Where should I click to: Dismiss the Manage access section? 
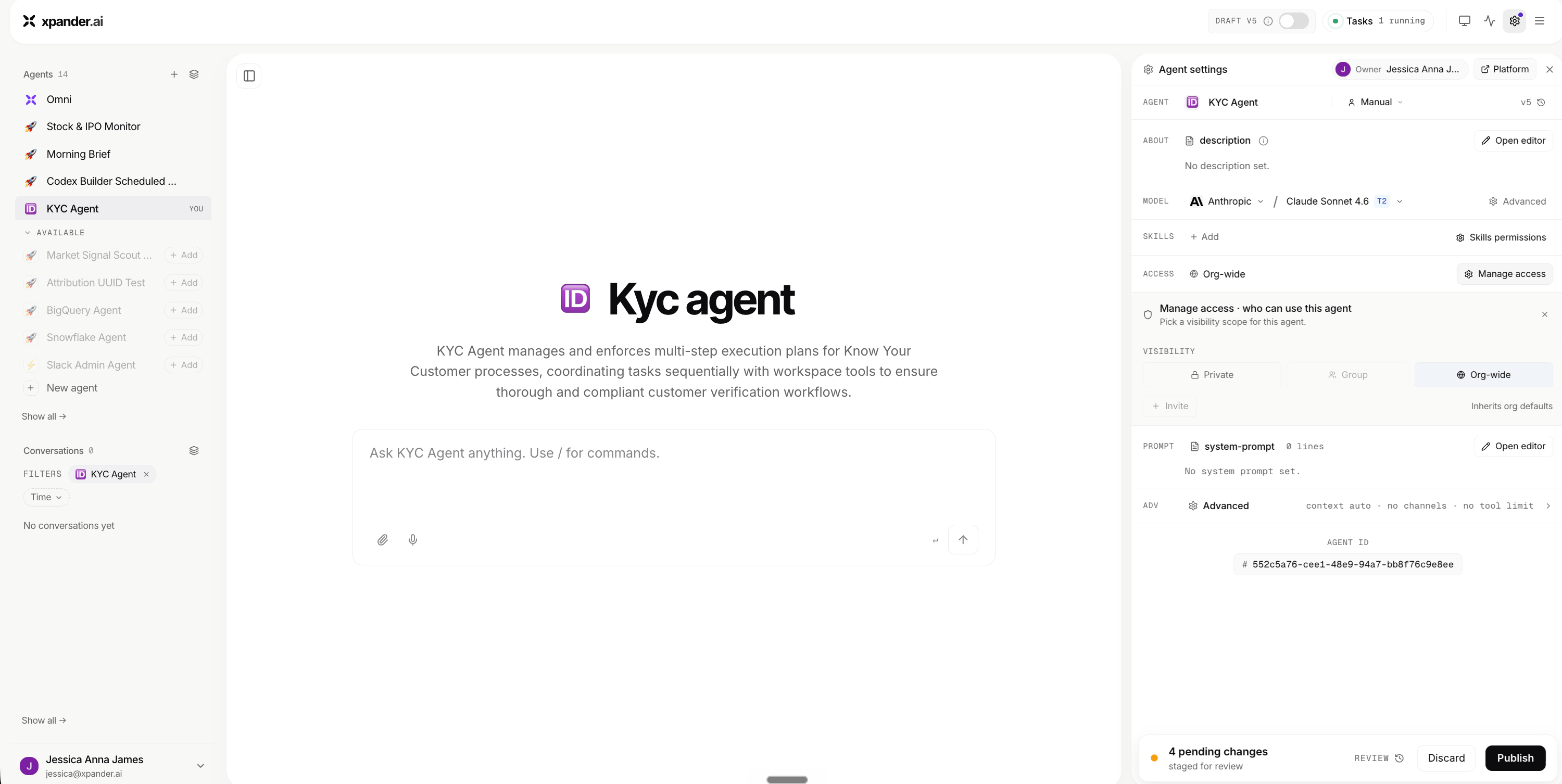1545,314
